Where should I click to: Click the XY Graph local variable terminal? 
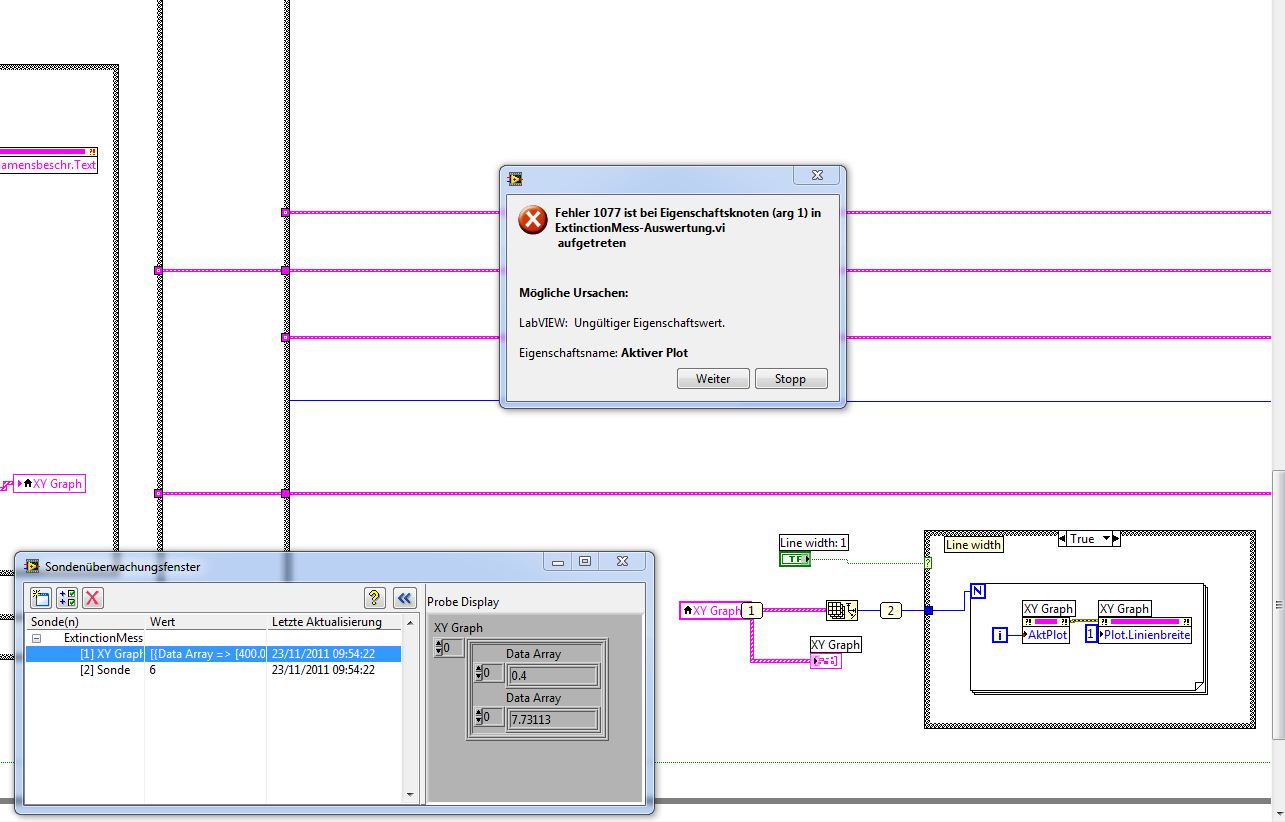[x=713, y=610]
